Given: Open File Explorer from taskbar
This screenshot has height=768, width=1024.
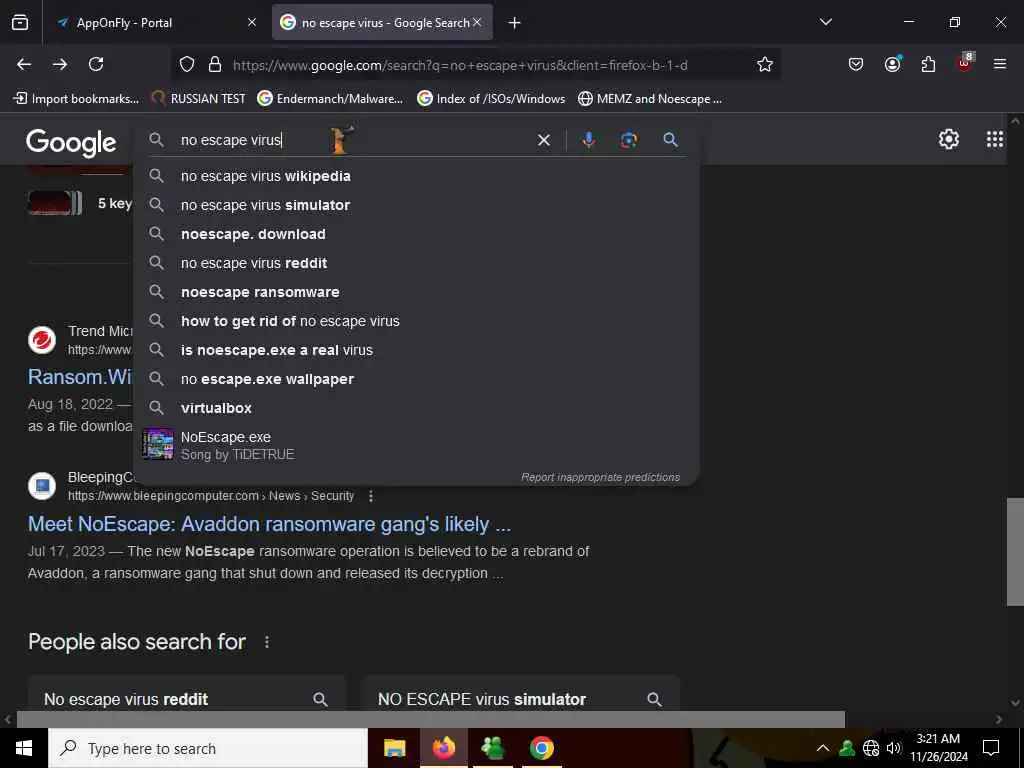Looking at the screenshot, I should 394,748.
